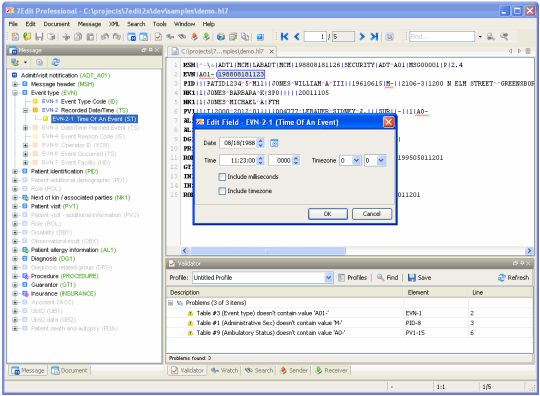Switch to the Receiver tab
Image resolution: width=540 pixels, height=396 pixels.
tap(332, 371)
